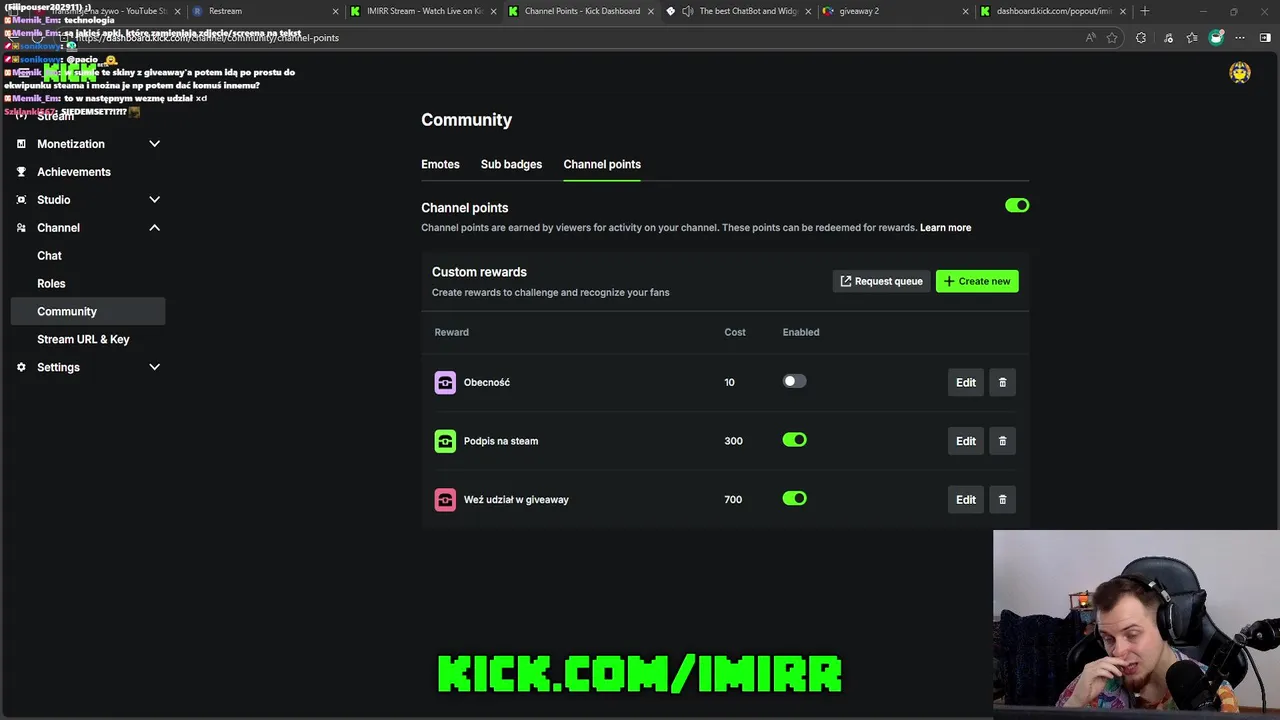1280x720 pixels.
Task: Click the cost value 700
Action: click(733, 499)
